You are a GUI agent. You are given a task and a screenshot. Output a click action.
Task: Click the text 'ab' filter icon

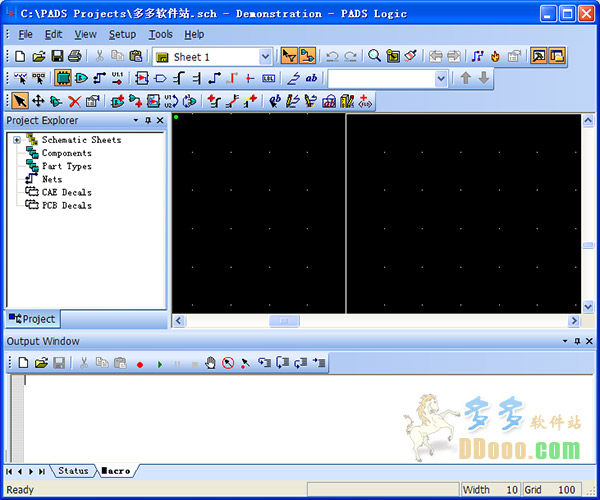[x=311, y=78]
